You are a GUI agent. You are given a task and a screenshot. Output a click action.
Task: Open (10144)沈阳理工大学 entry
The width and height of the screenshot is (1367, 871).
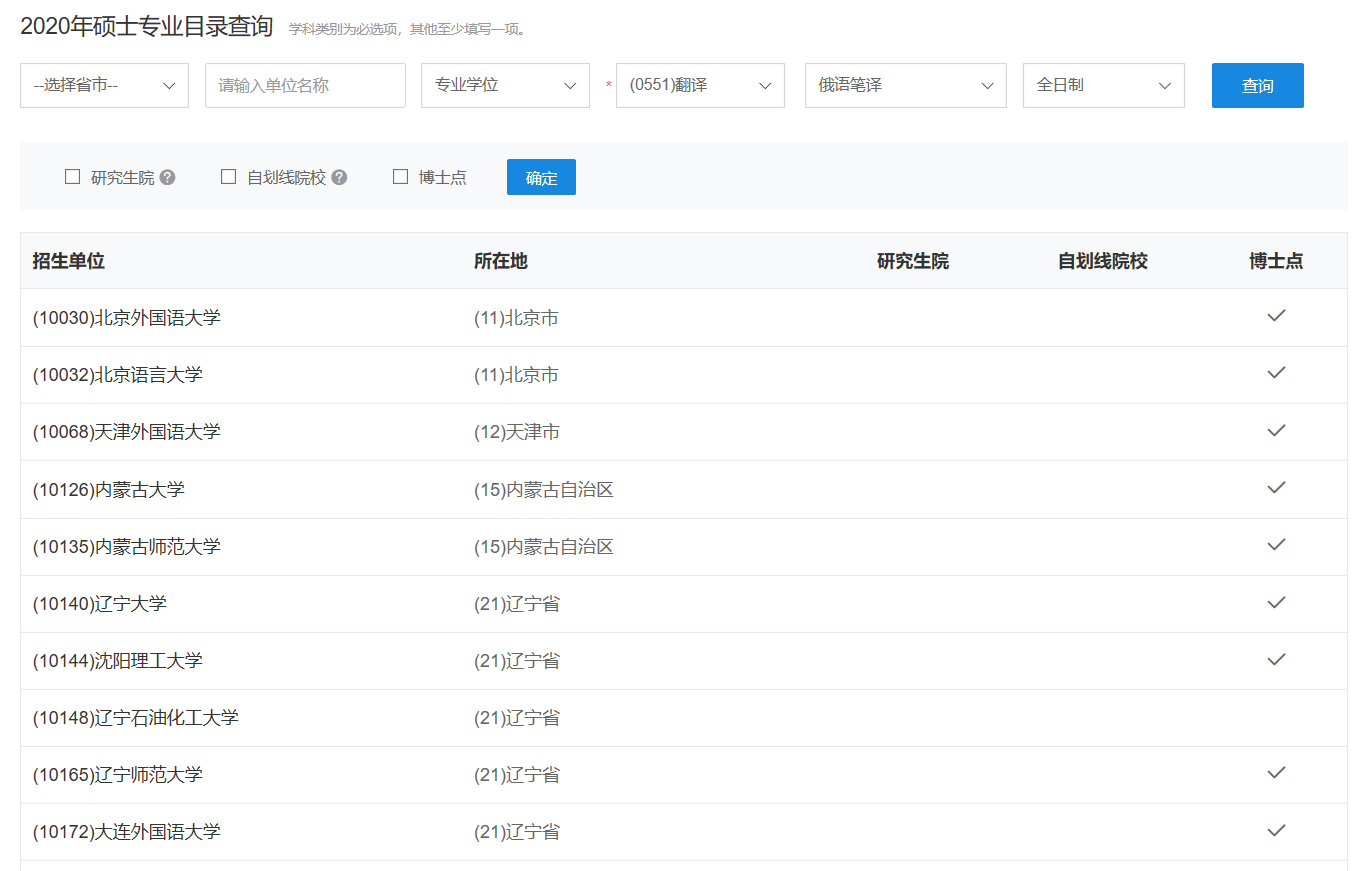point(117,661)
